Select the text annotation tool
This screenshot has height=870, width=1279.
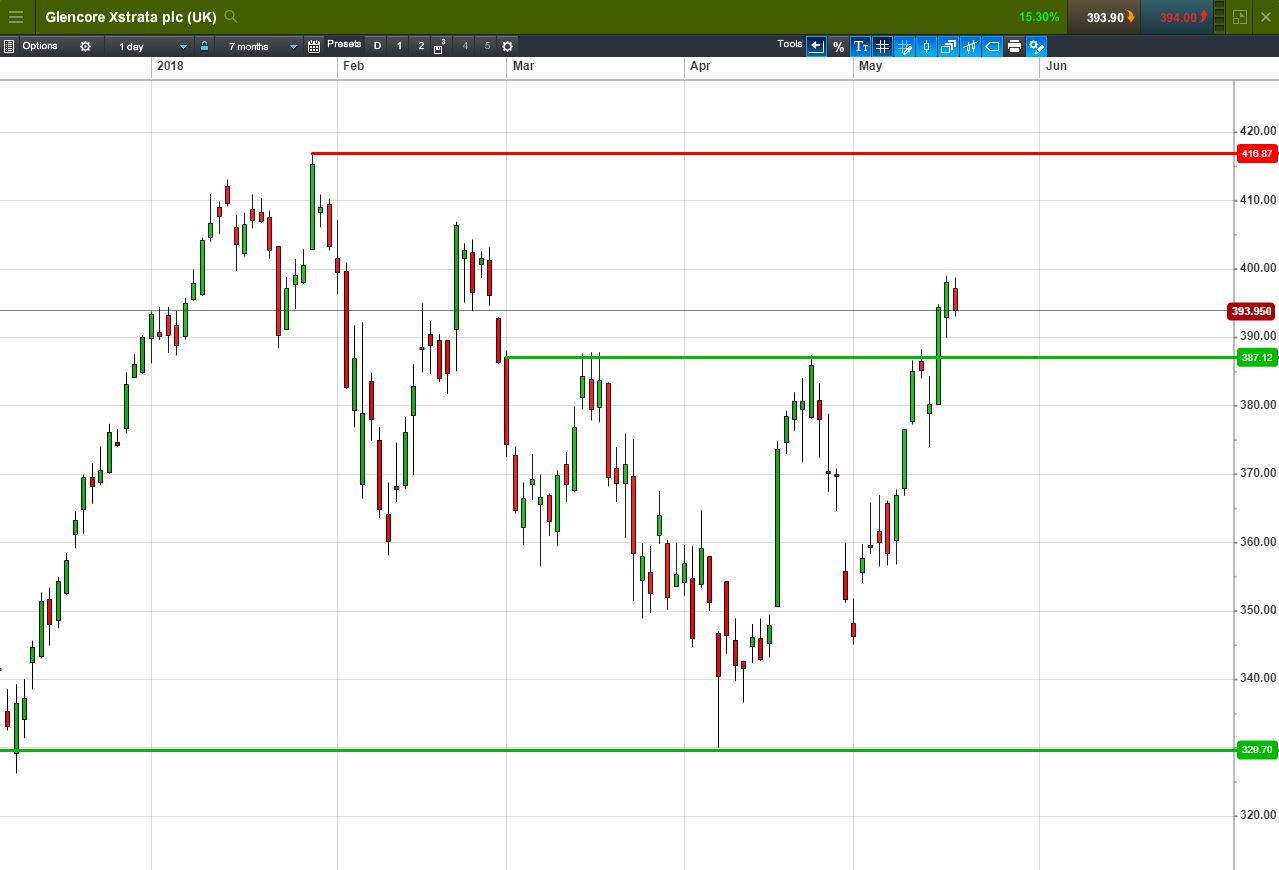(860, 46)
